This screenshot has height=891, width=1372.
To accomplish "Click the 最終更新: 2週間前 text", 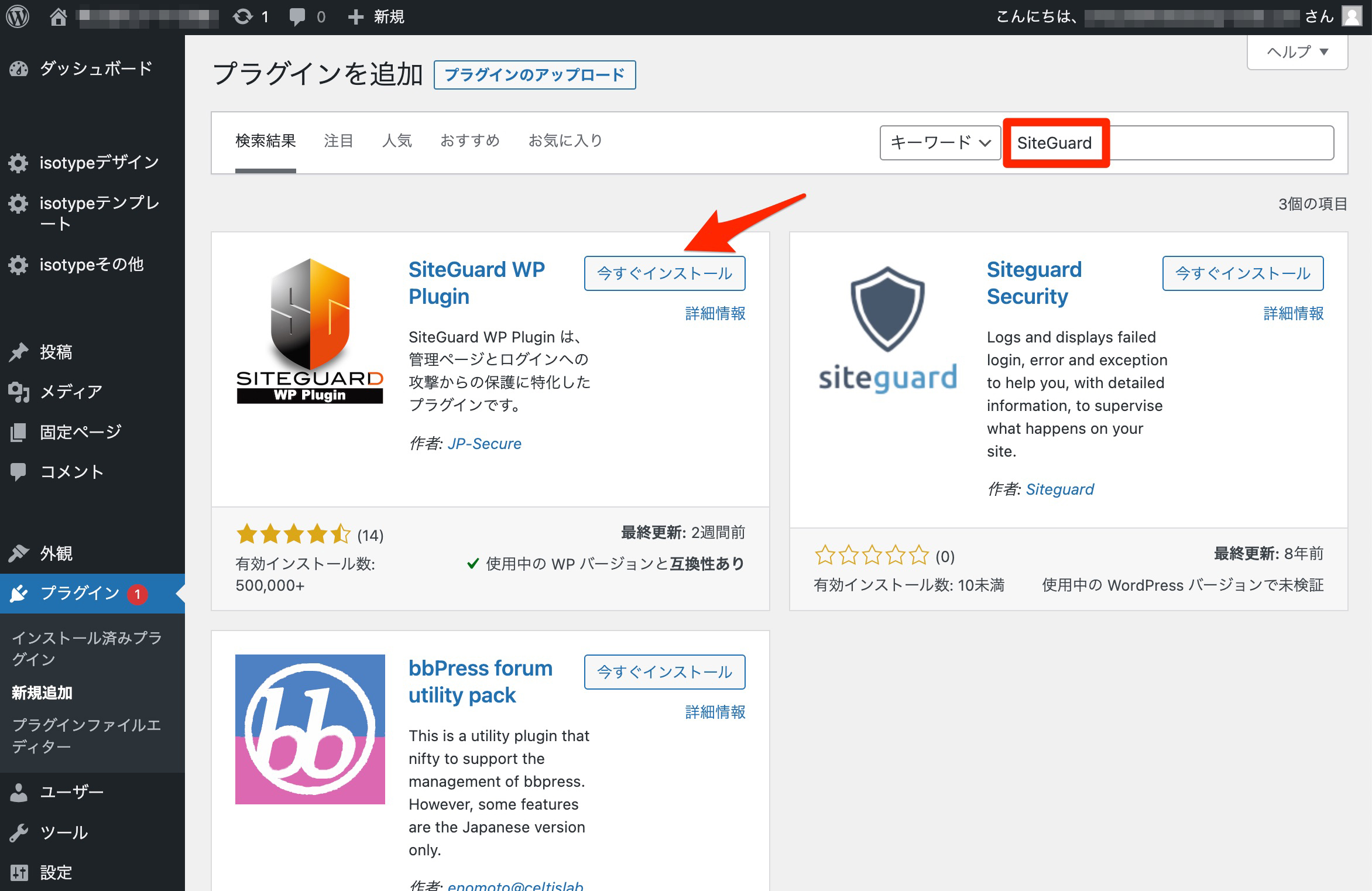I will (683, 533).
